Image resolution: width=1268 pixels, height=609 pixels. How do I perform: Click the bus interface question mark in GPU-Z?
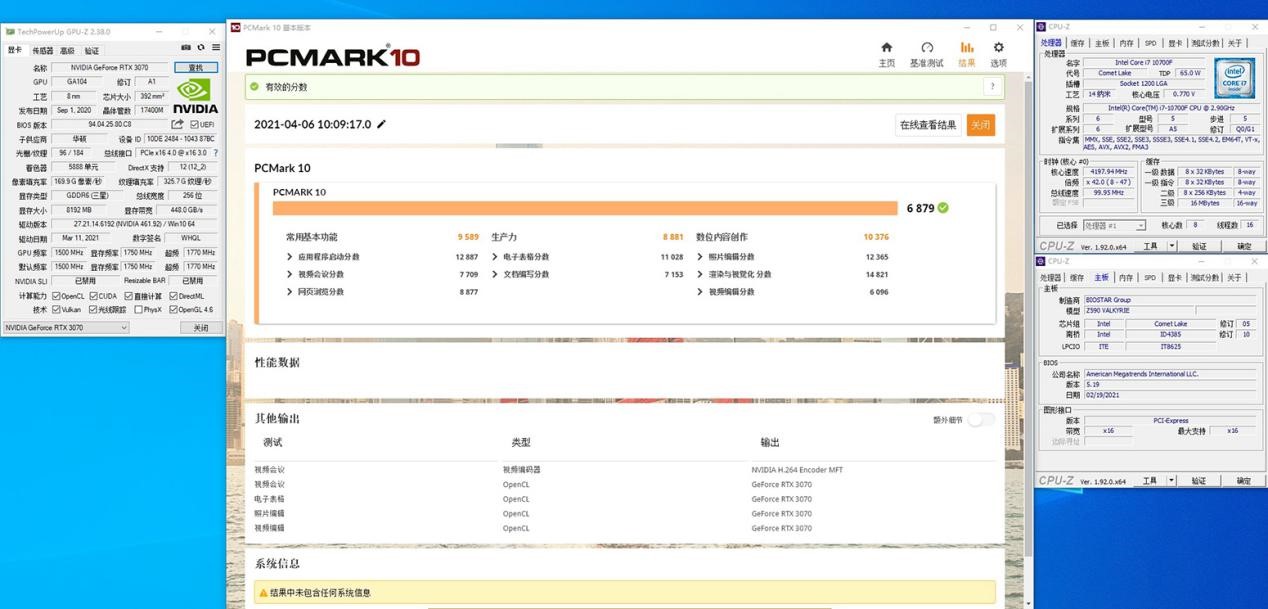tap(215, 153)
